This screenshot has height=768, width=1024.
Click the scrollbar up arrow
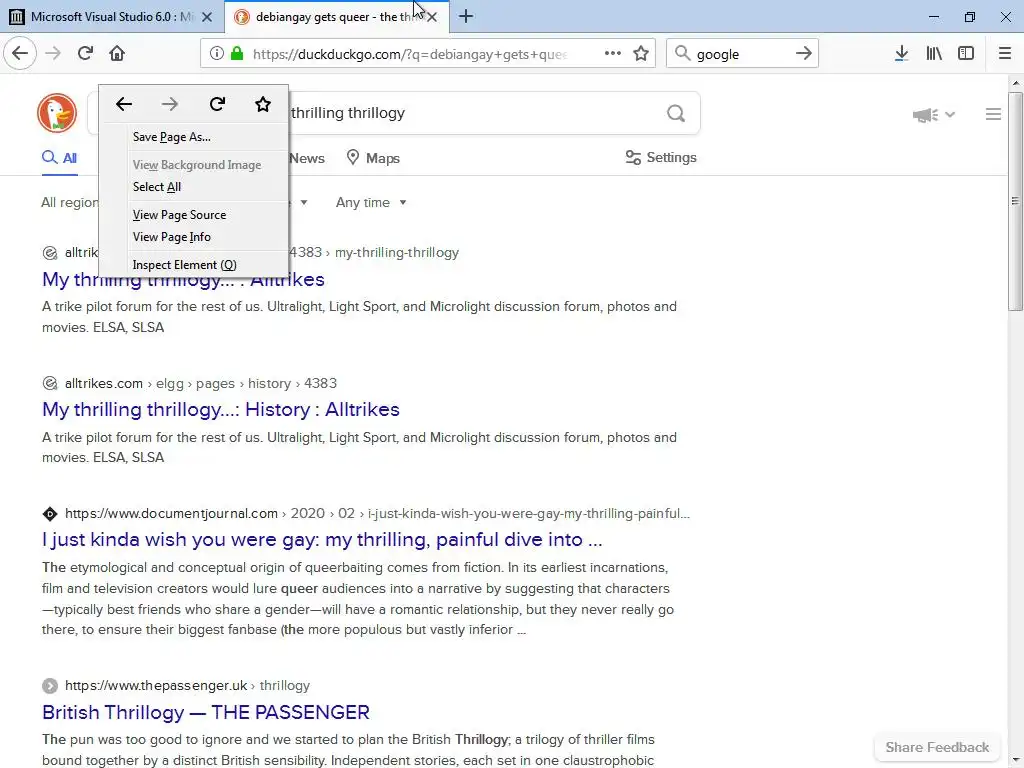click(1016, 83)
